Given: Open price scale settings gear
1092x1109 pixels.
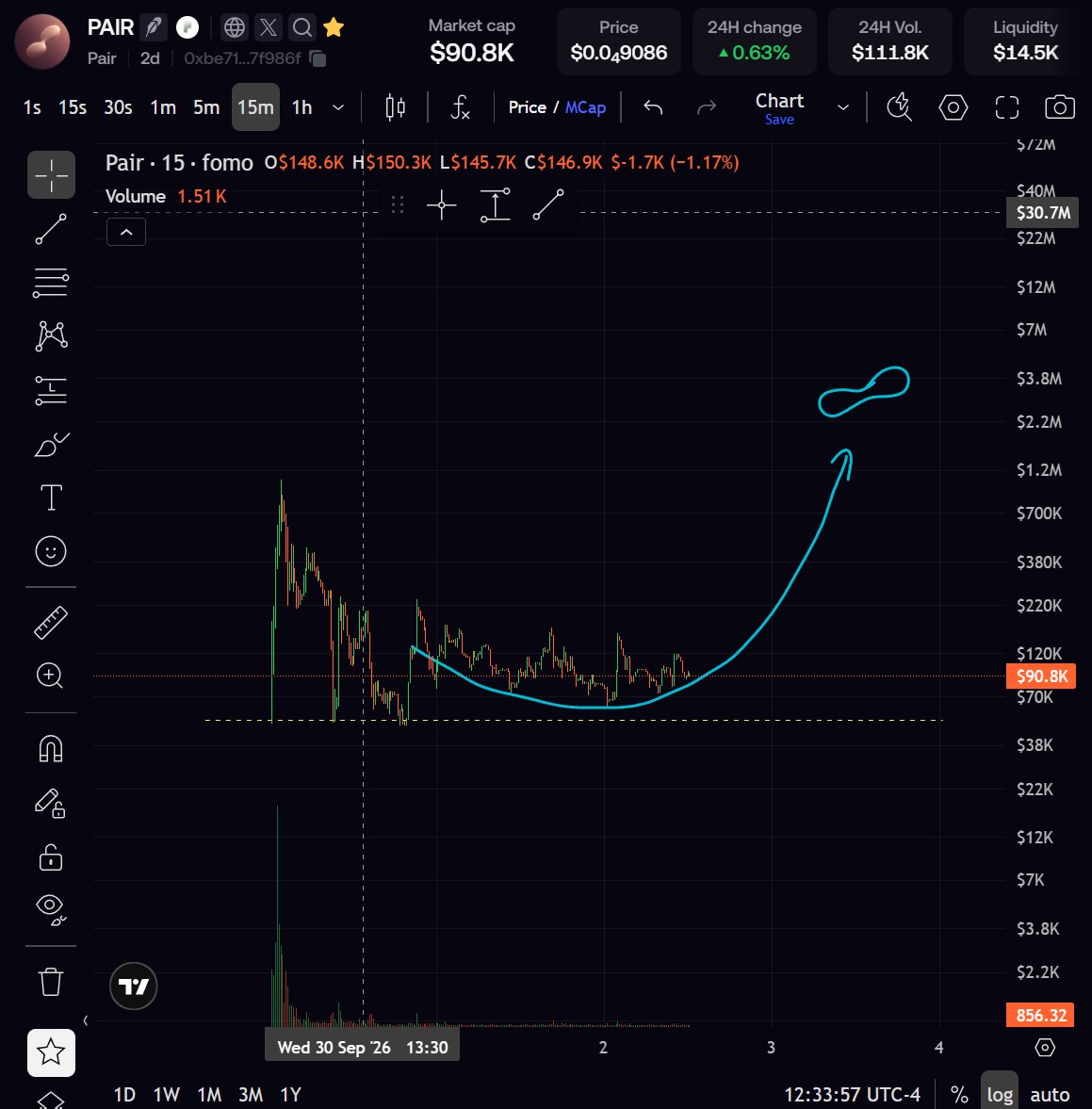Looking at the screenshot, I should coord(1045,1048).
